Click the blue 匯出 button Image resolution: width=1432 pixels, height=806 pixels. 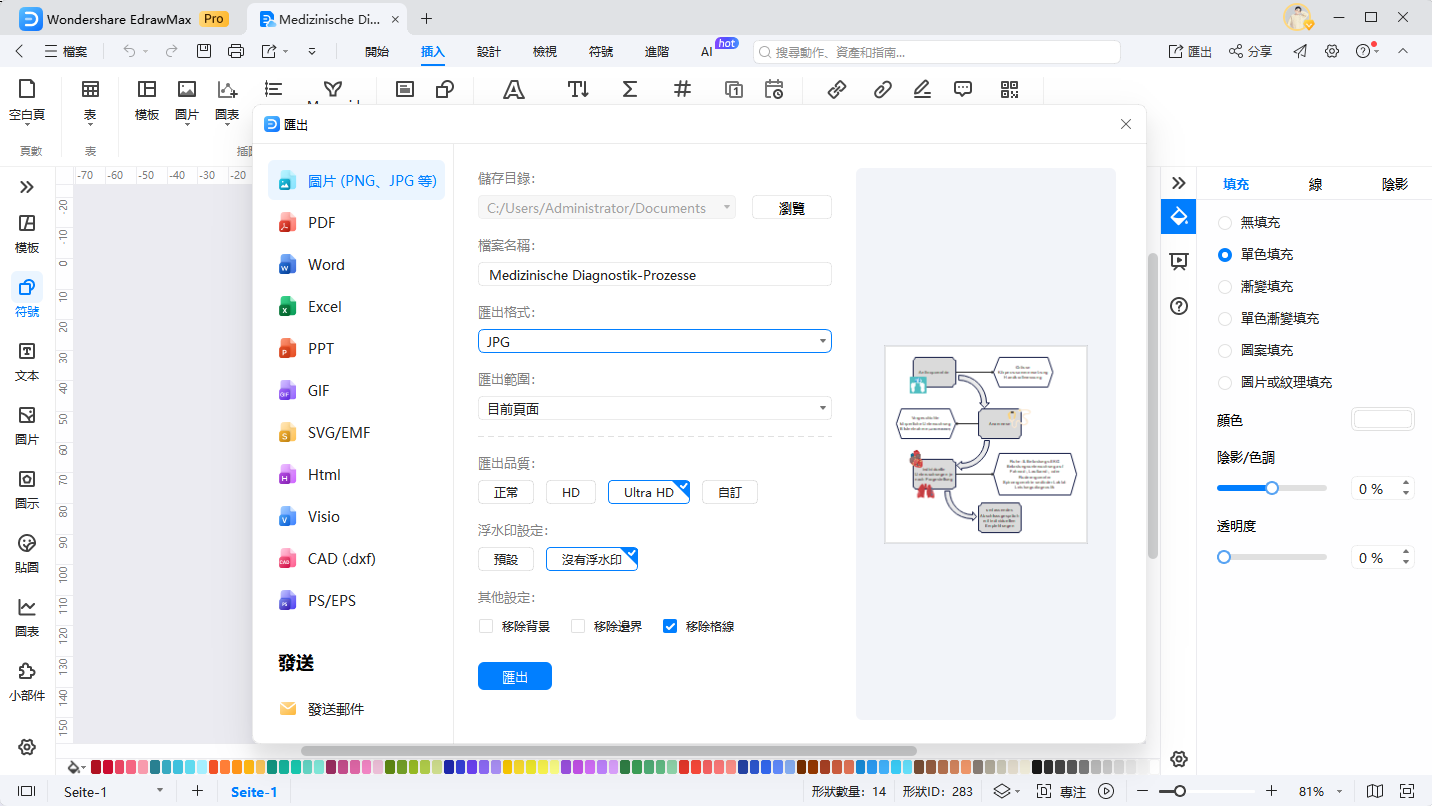514,677
